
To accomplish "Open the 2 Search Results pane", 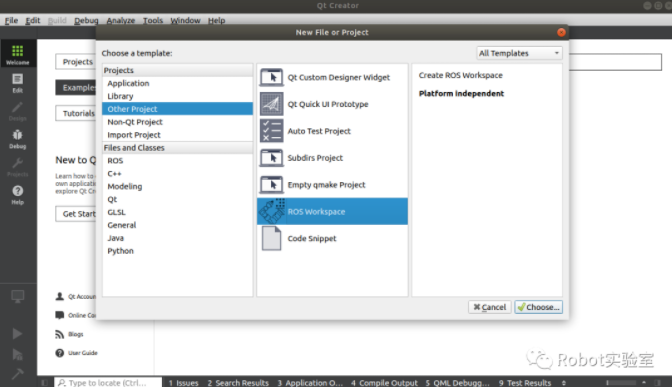I will pos(238,383).
